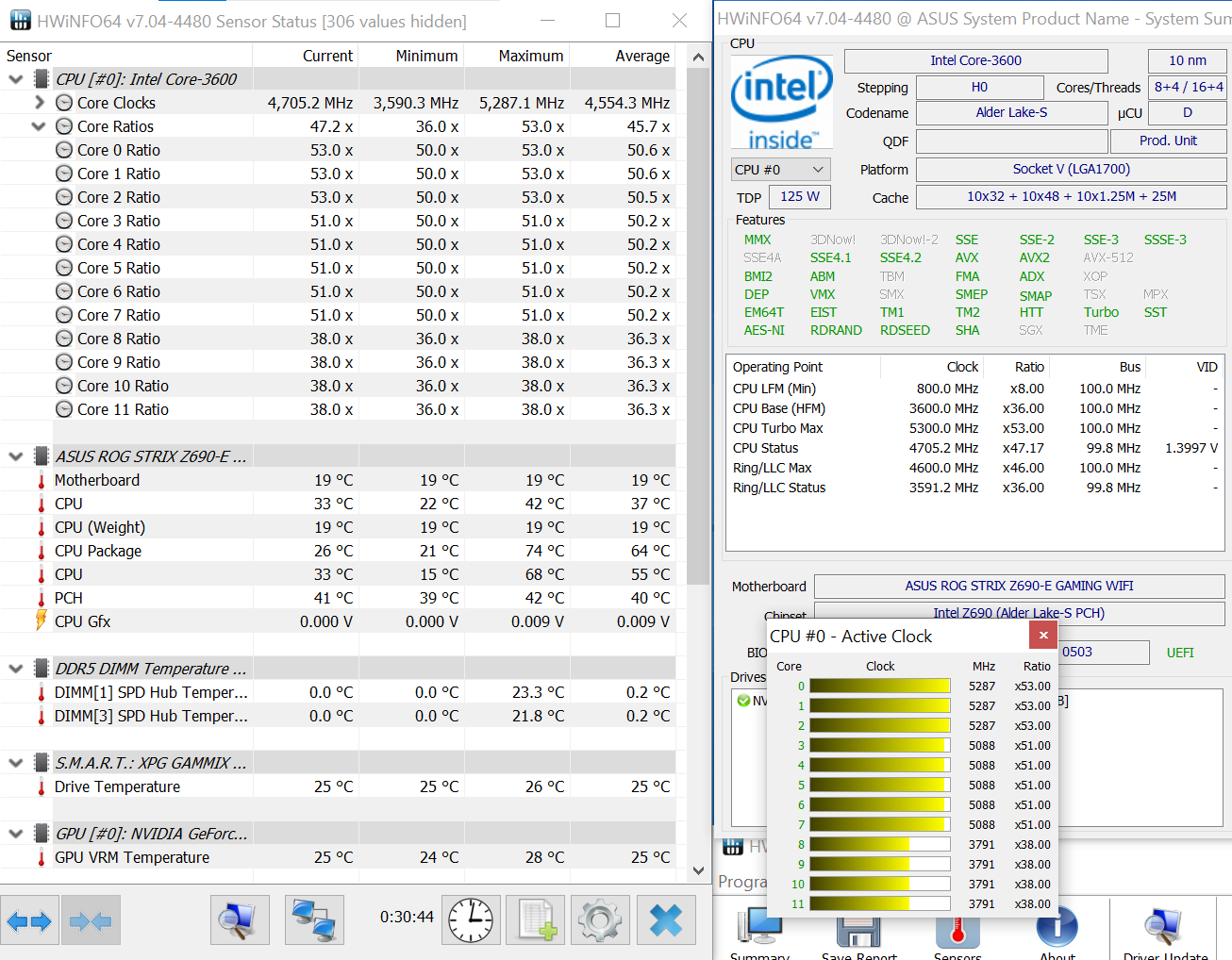Open the Sensors thermometer icon

(957, 930)
